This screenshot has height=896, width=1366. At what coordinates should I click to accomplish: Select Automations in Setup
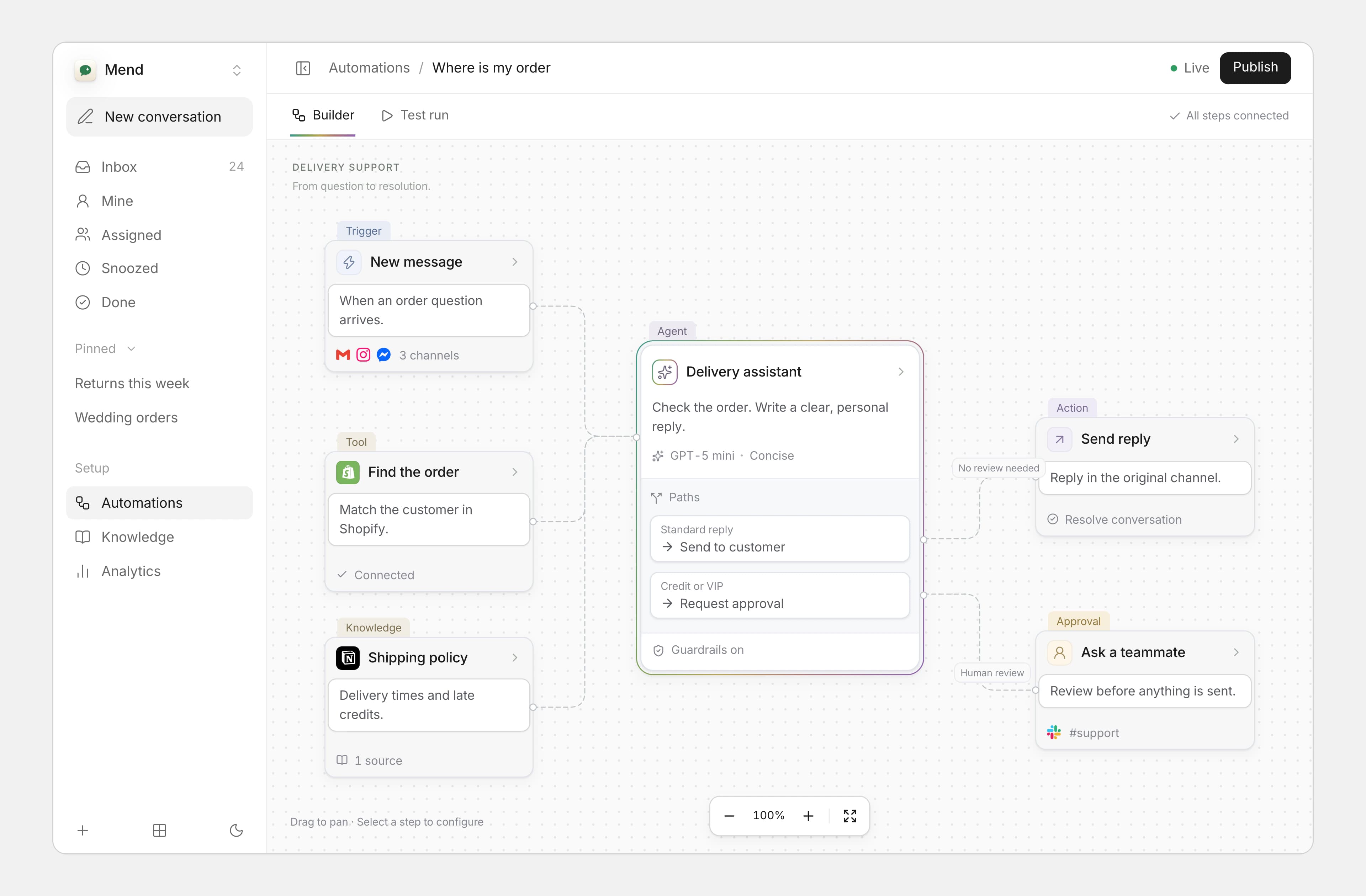(x=159, y=502)
